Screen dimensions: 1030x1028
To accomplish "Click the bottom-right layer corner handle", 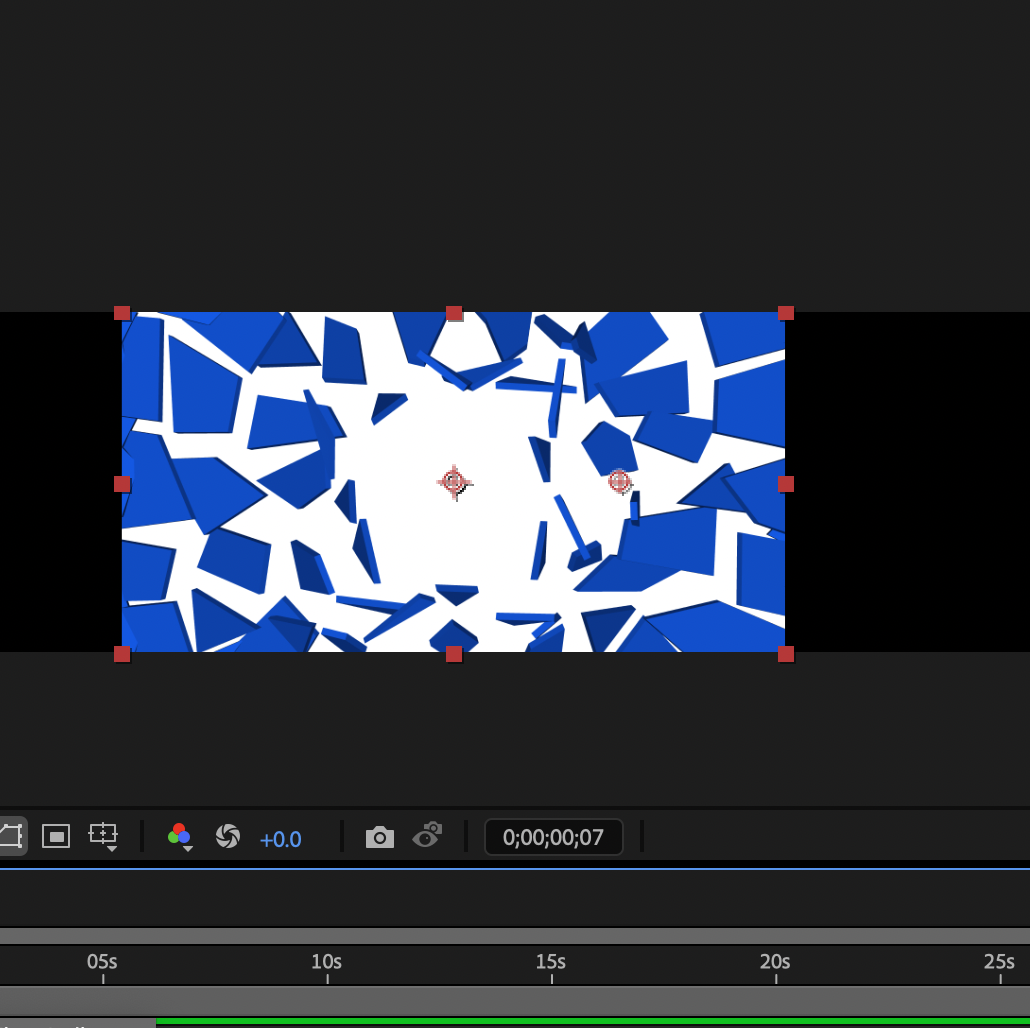I will pos(786,654).
